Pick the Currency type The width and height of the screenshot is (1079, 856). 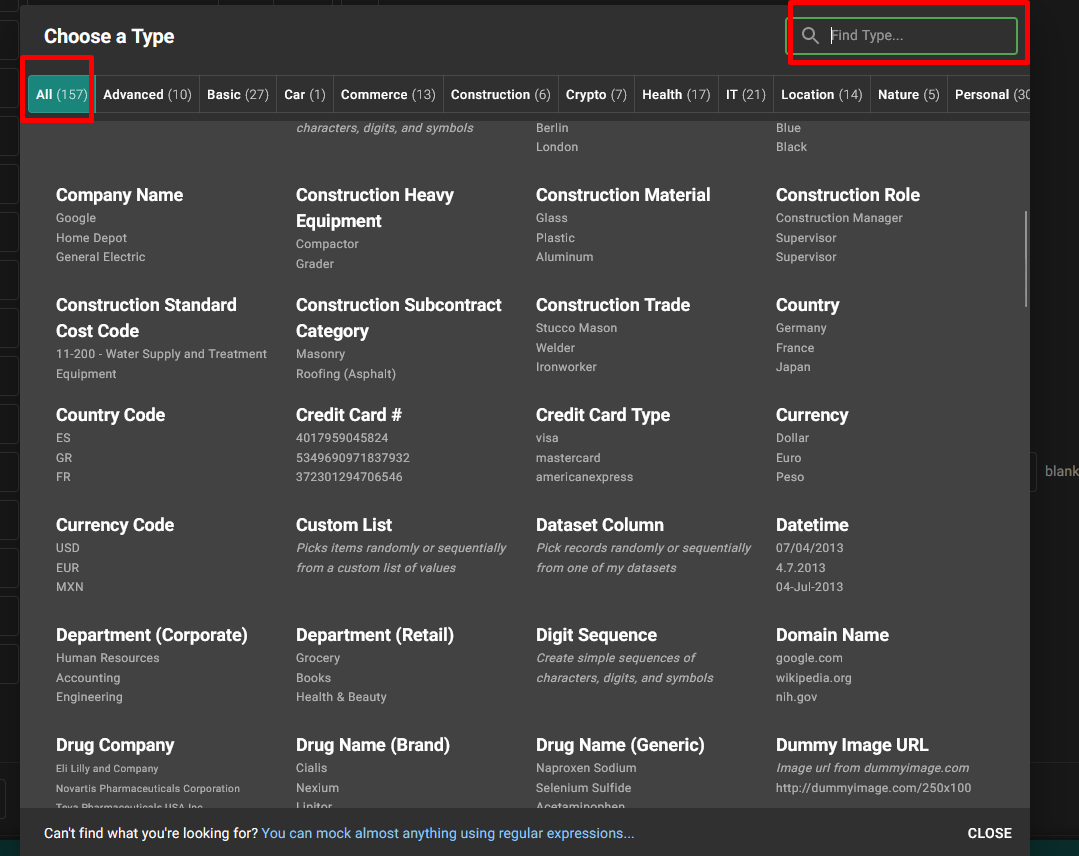[812, 416]
